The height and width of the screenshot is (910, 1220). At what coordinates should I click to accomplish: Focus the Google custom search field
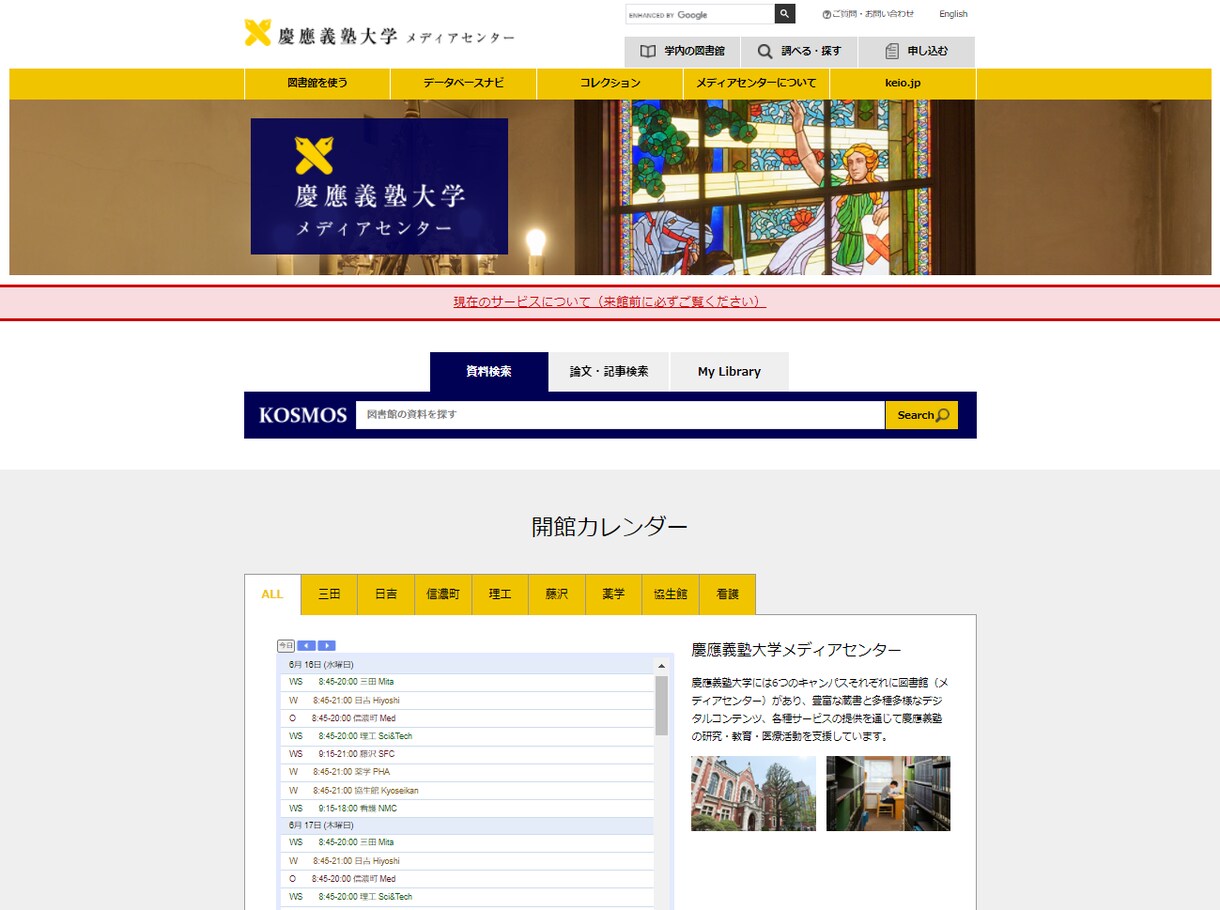pos(700,14)
